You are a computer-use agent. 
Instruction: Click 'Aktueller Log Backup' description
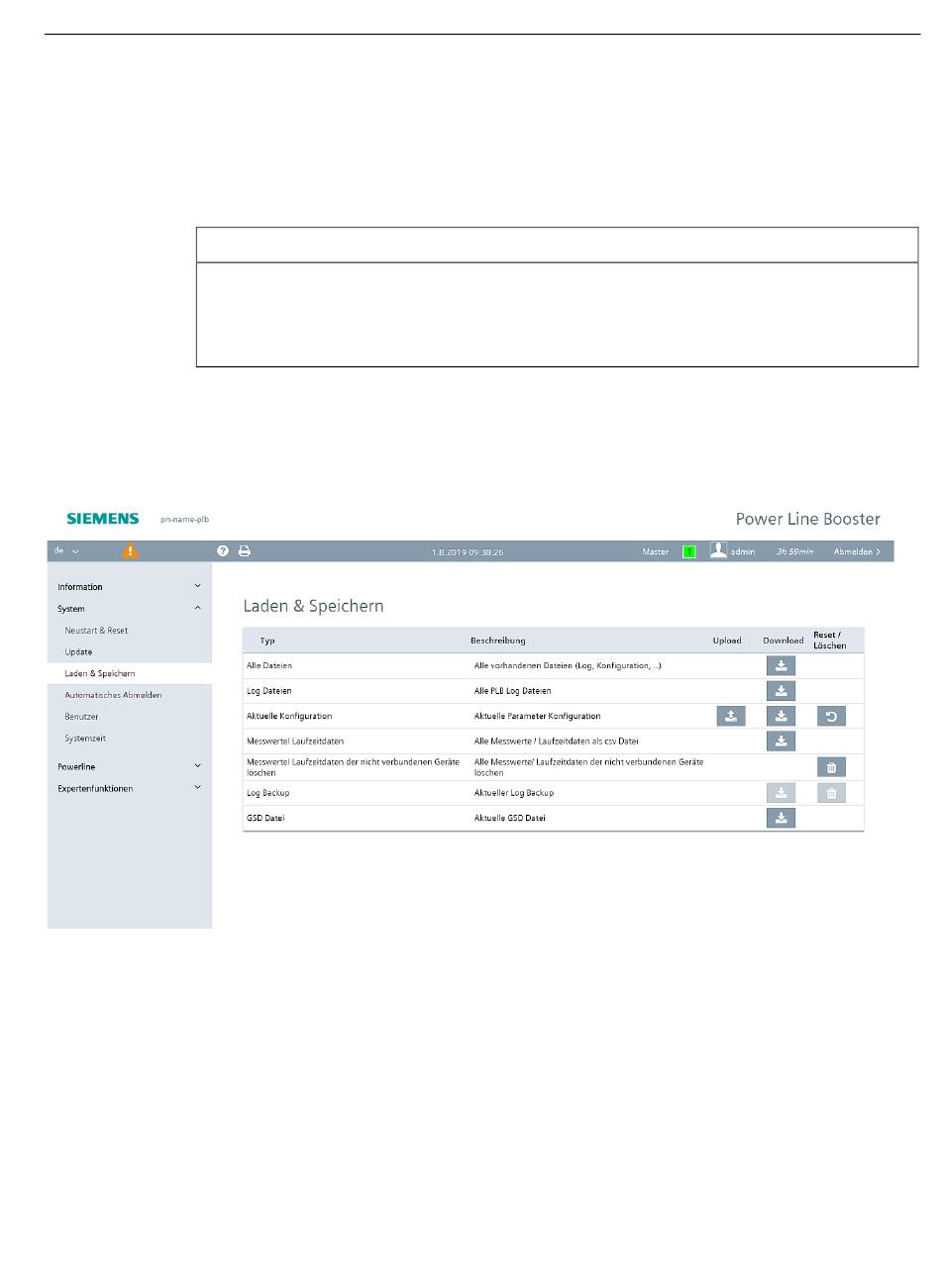click(514, 793)
